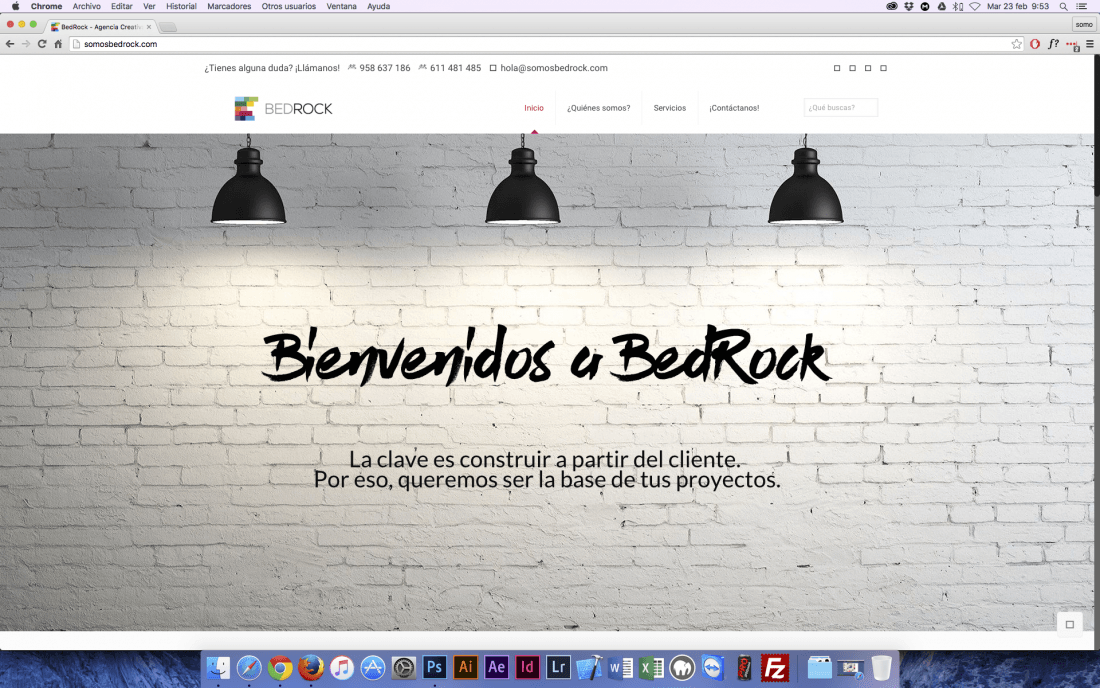
Task: Launch FileZilla from the dock
Action: point(774,668)
